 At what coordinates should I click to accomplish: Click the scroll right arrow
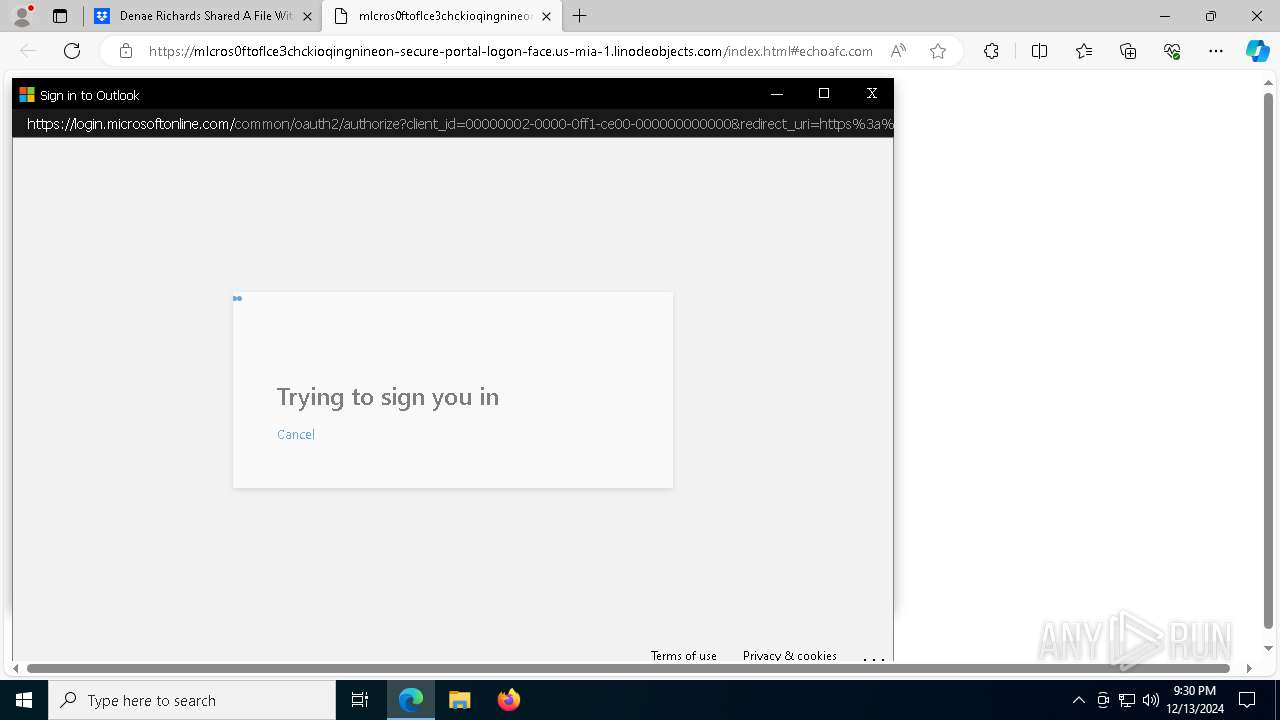pos(1249,668)
